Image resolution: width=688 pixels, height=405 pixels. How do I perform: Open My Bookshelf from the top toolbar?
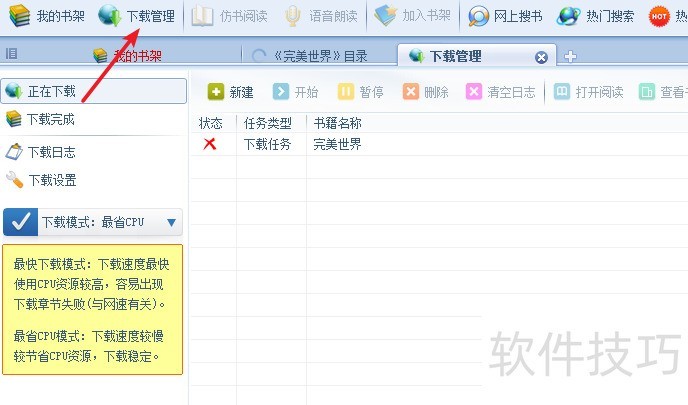(47, 16)
